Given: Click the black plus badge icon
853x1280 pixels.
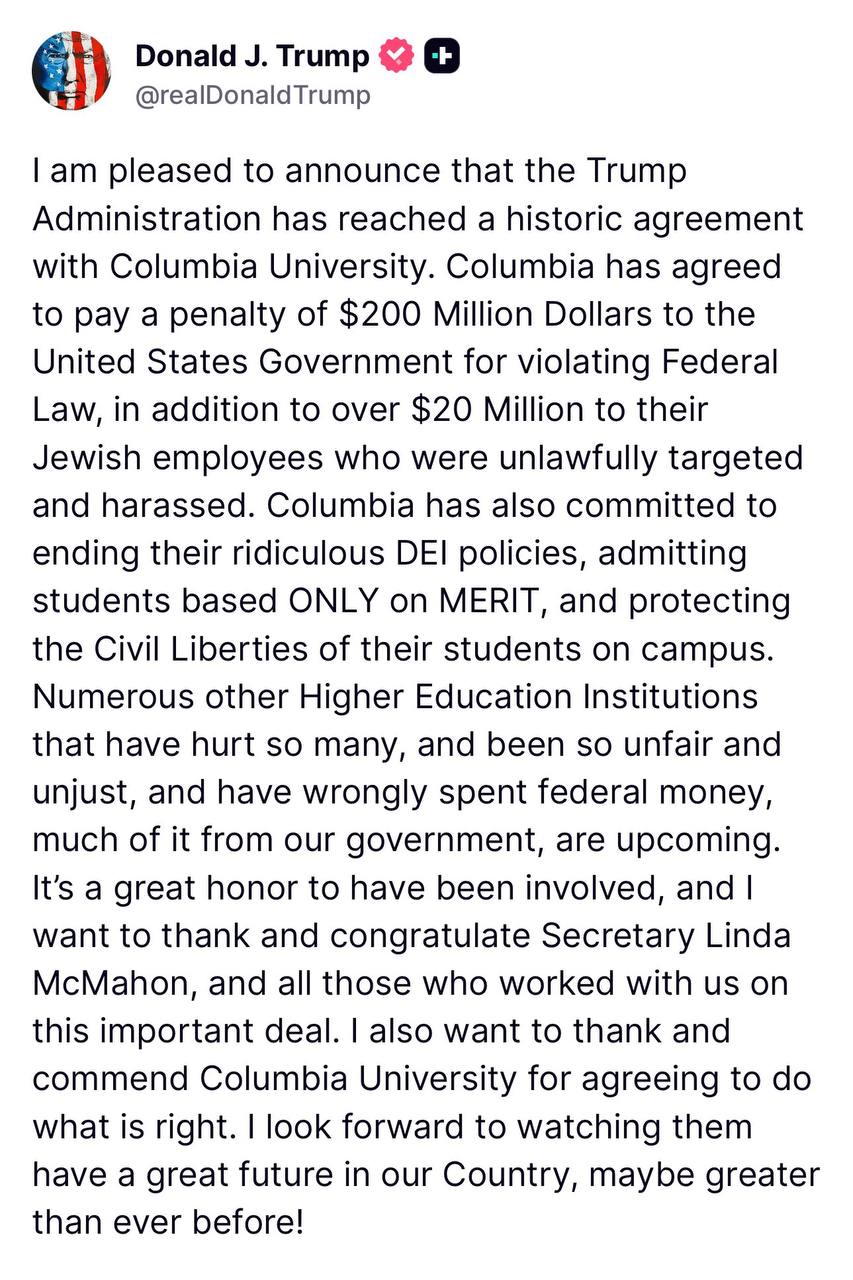Looking at the screenshot, I should point(443,57).
